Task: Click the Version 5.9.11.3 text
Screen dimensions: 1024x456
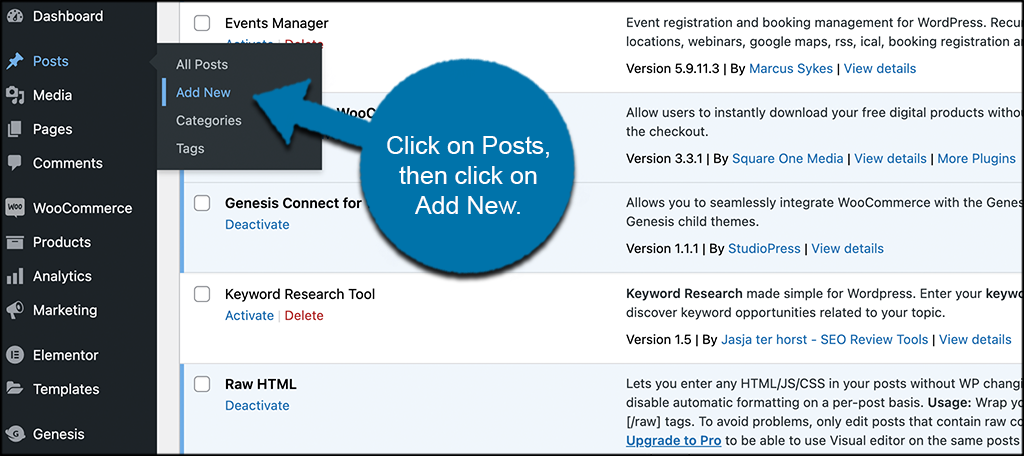Action: tap(673, 69)
